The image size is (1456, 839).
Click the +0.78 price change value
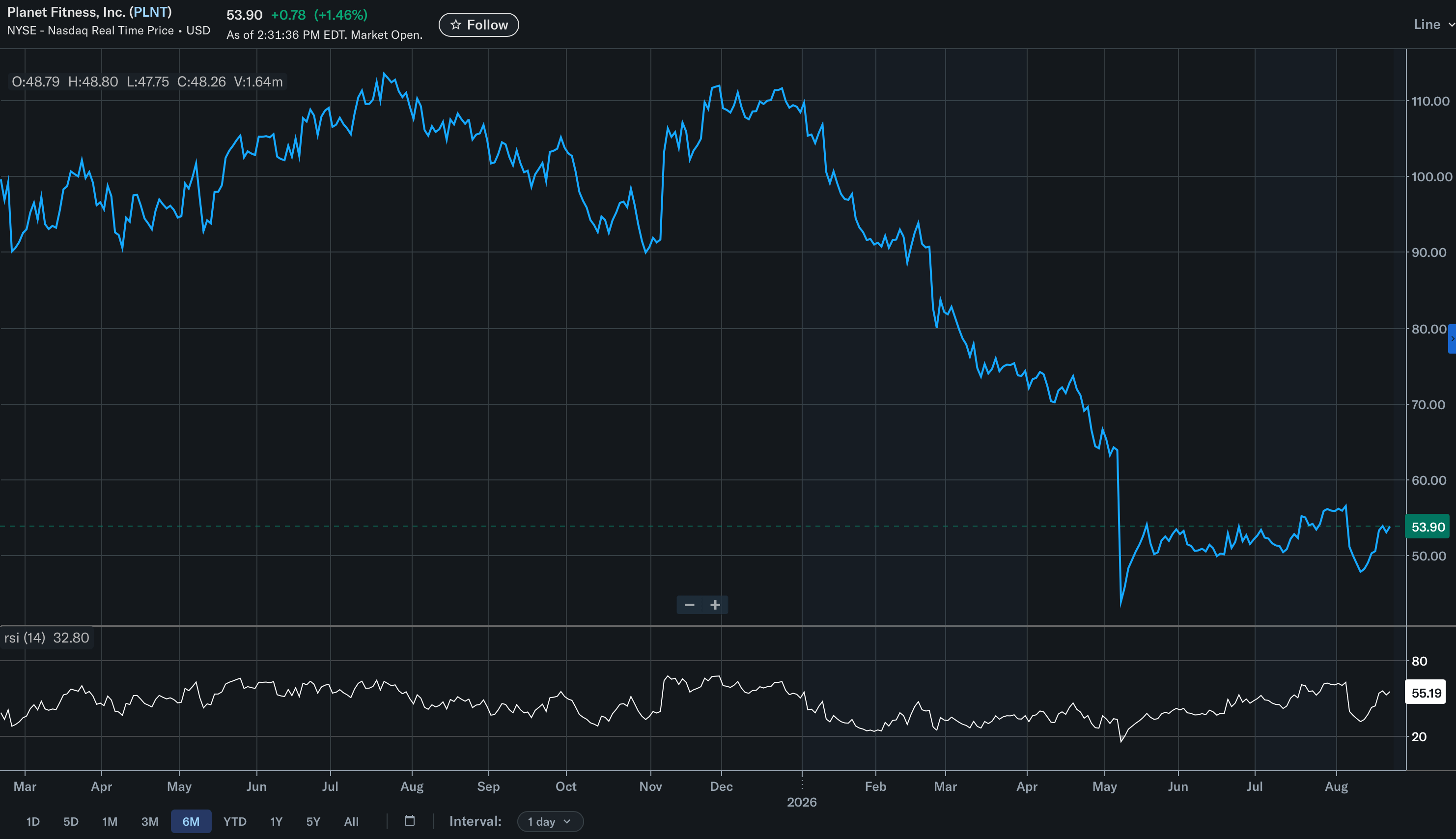click(288, 15)
